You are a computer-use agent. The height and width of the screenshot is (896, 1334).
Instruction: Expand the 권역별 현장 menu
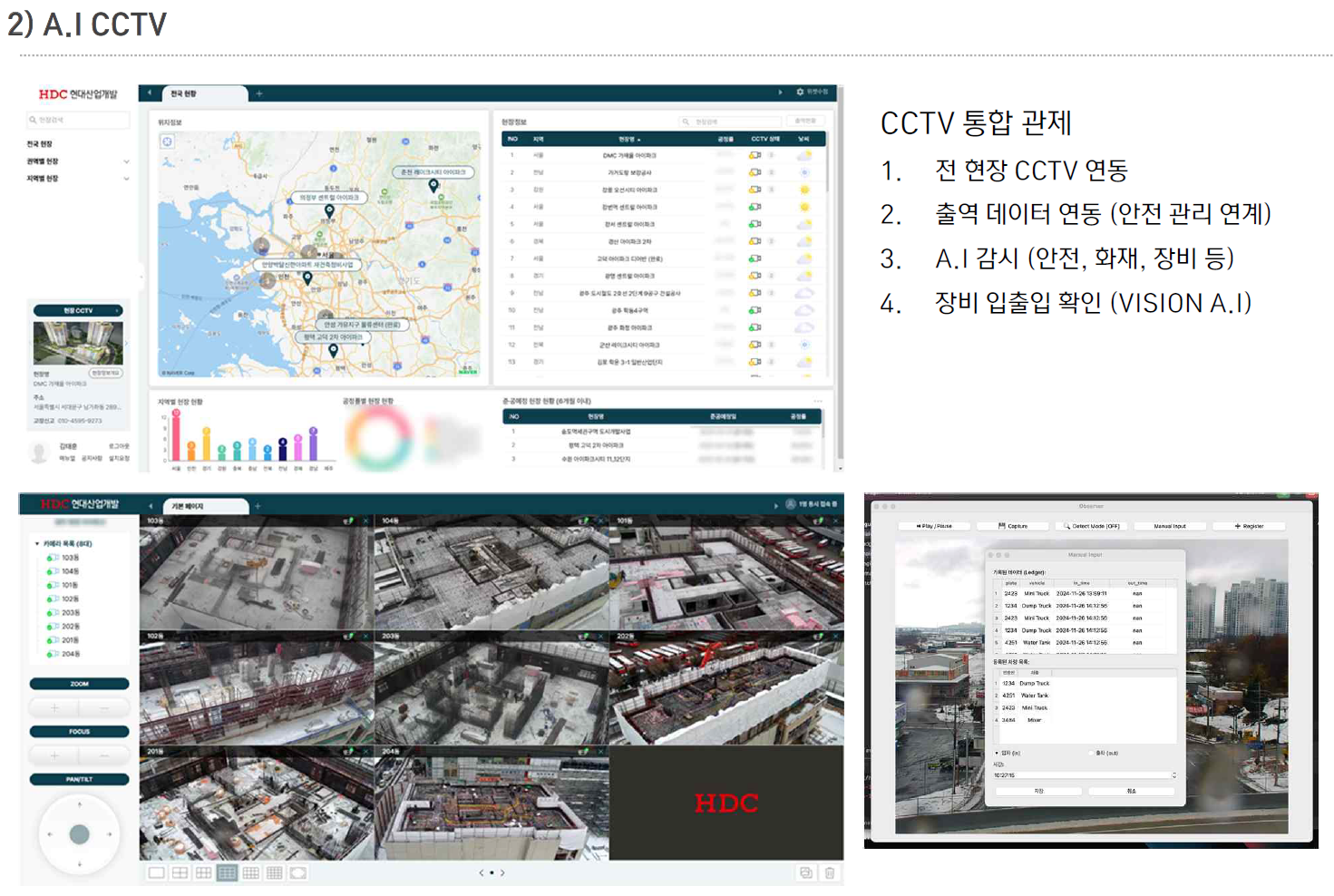pyautogui.click(x=126, y=161)
